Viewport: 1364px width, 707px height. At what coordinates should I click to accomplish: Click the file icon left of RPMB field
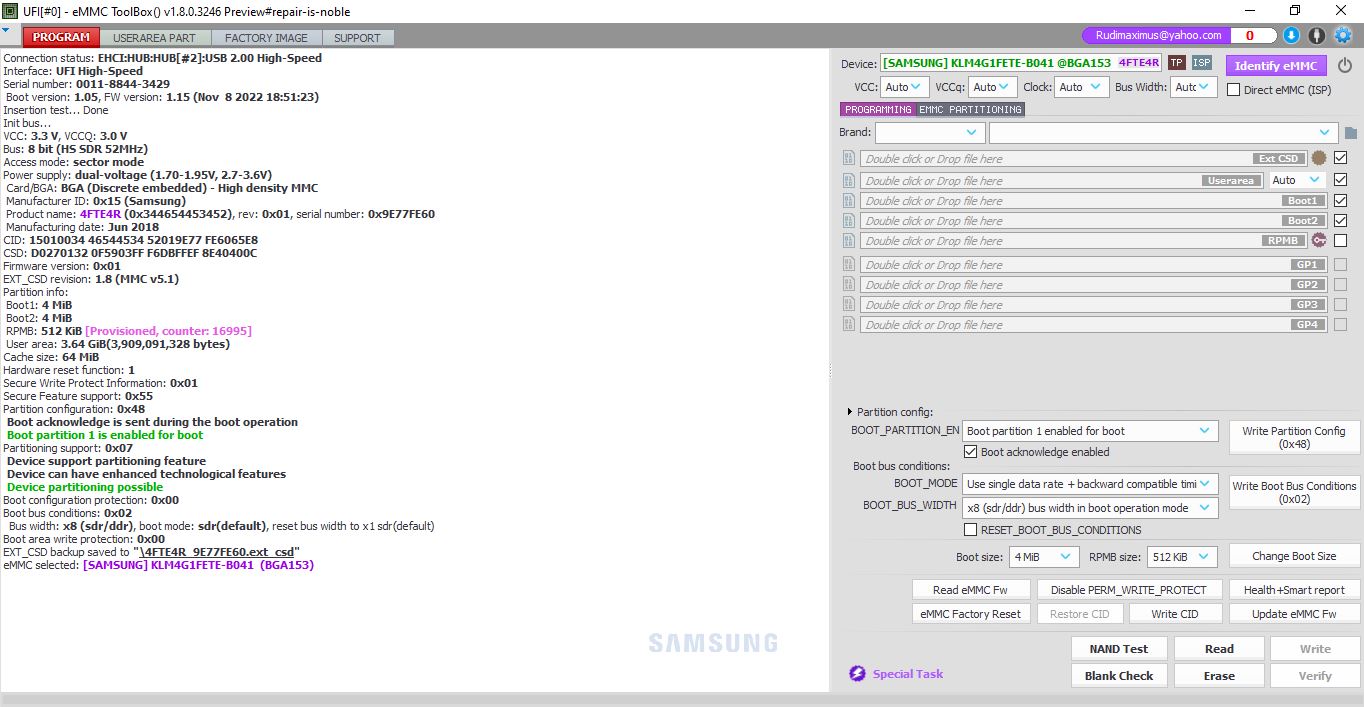(849, 240)
